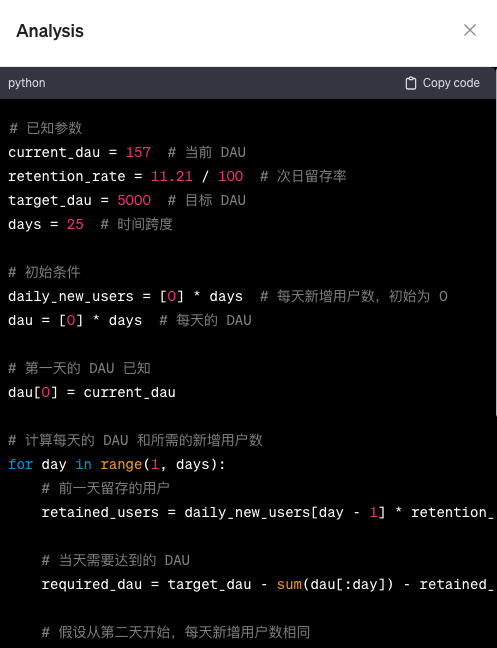
Task: Click the dau[0] = current_dau line
Action: [92, 392]
